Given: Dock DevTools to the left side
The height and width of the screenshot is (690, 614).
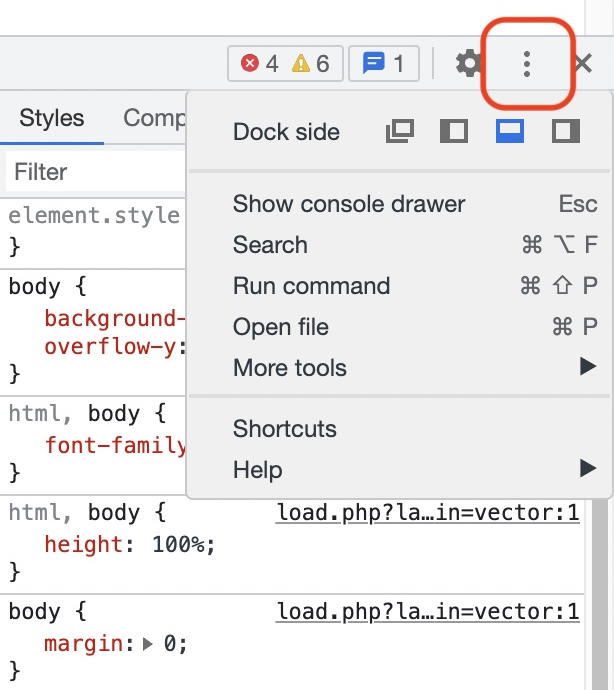Looking at the screenshot, I should (454, 131).
